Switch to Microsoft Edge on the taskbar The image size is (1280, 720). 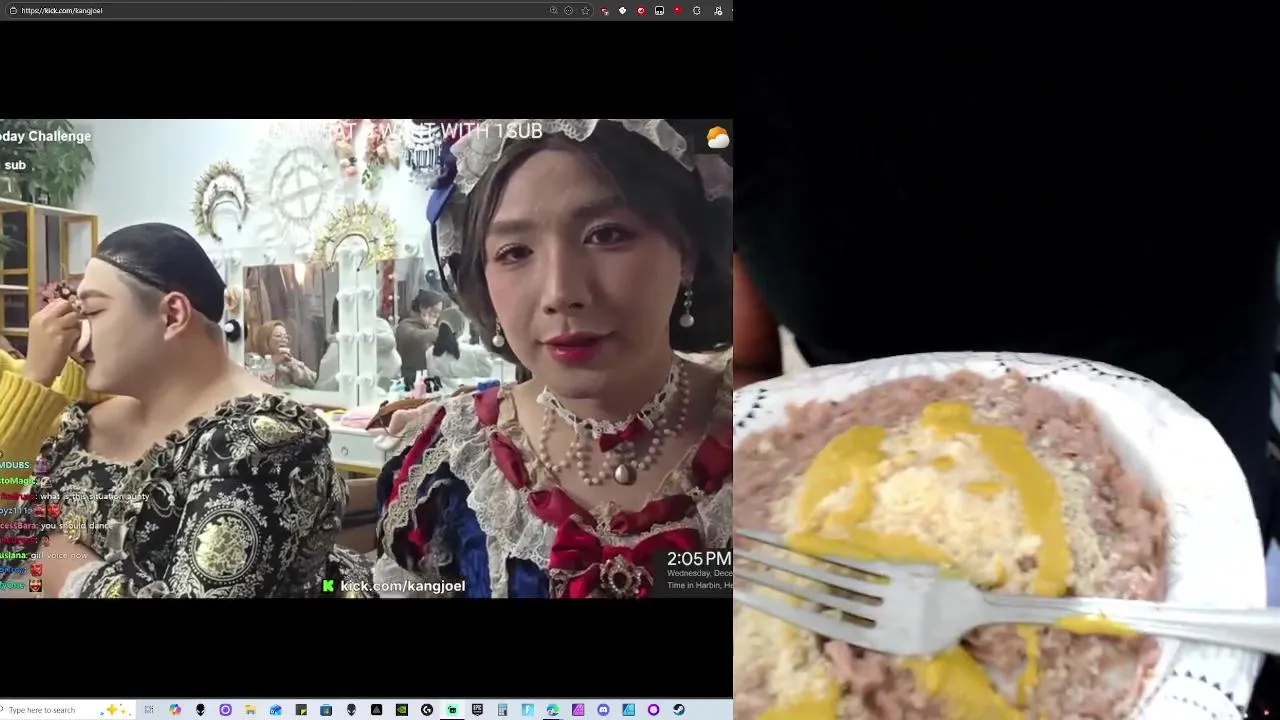coord(552,710)
